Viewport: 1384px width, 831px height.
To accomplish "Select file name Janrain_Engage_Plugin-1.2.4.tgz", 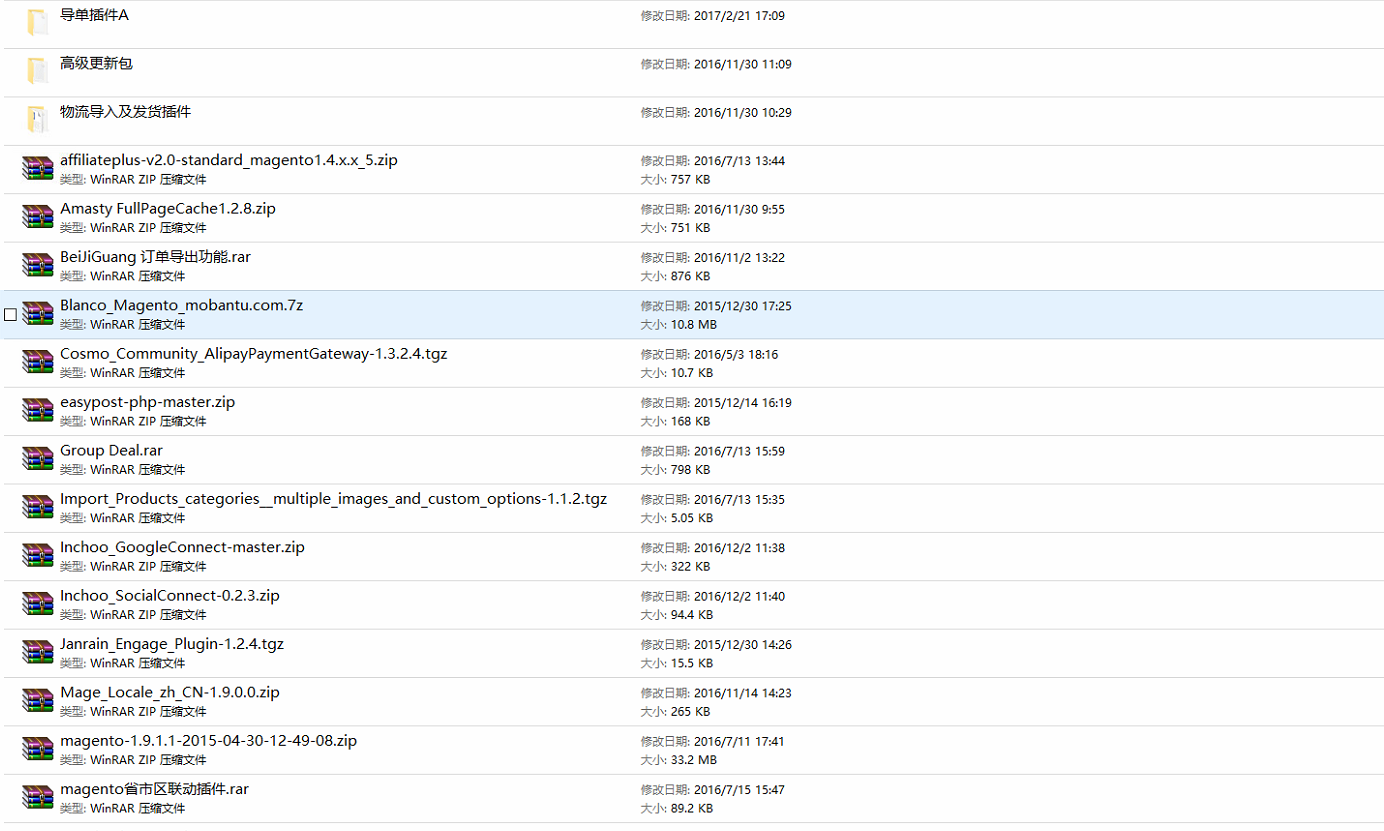I will [x=172, y=644].
